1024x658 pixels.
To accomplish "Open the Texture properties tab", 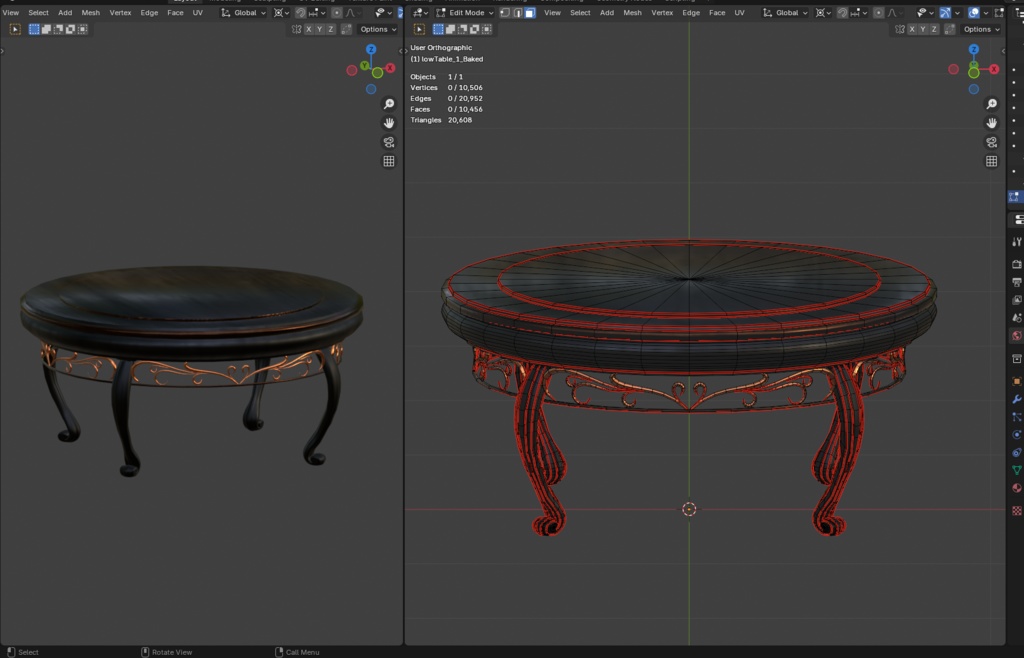I will [1016, 510].
